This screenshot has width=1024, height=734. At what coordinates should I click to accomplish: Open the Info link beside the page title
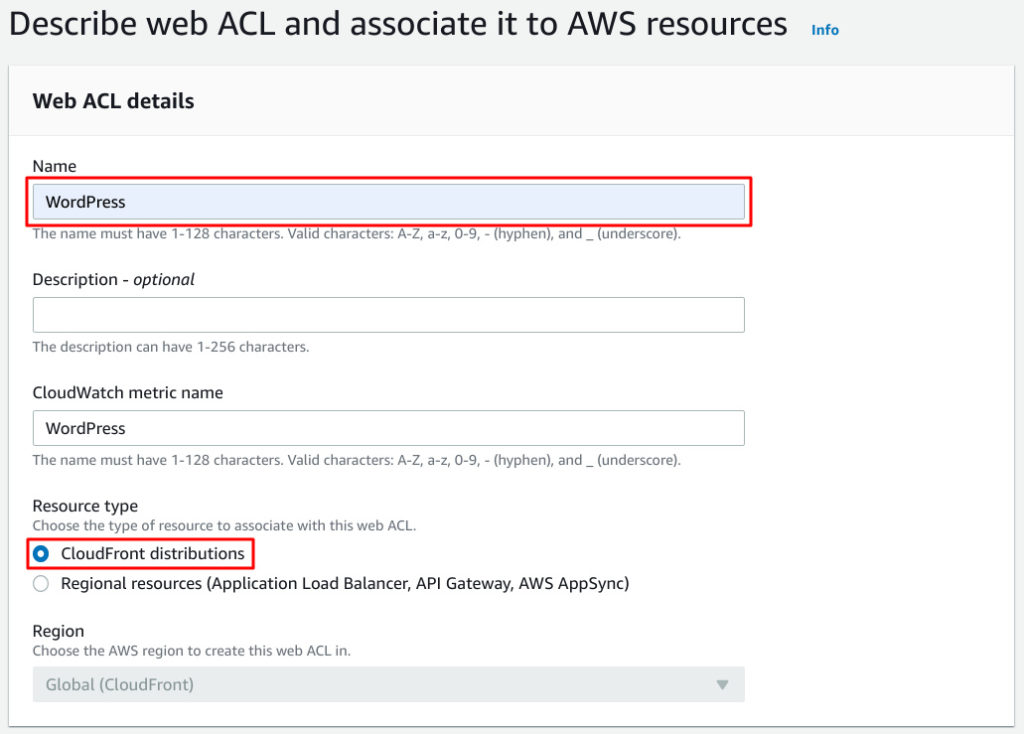tap(825, 30)
